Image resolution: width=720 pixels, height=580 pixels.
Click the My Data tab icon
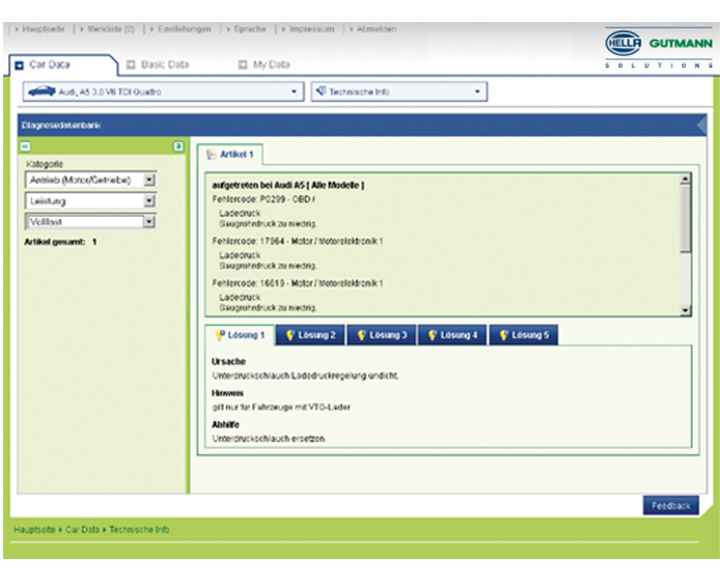coord(242,65)
